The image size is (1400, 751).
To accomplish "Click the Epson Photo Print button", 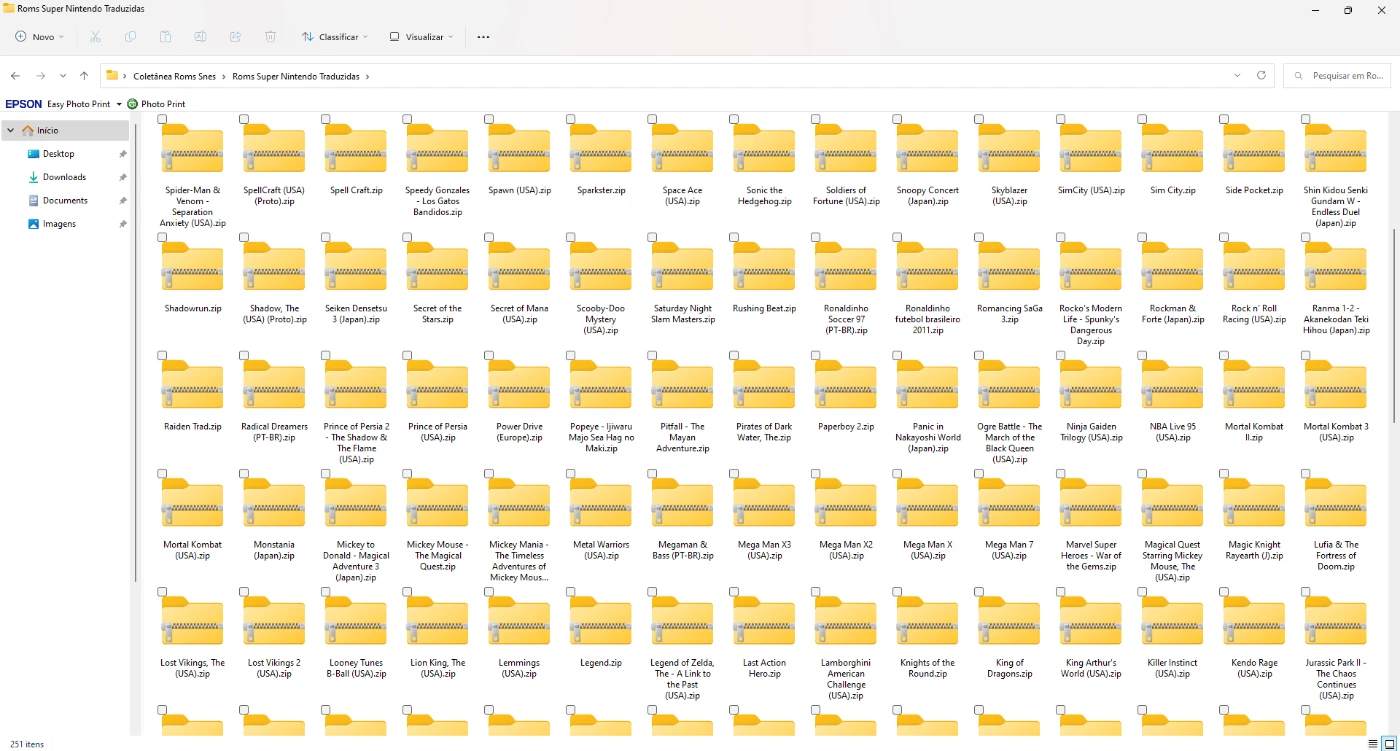I will point(156,104).
